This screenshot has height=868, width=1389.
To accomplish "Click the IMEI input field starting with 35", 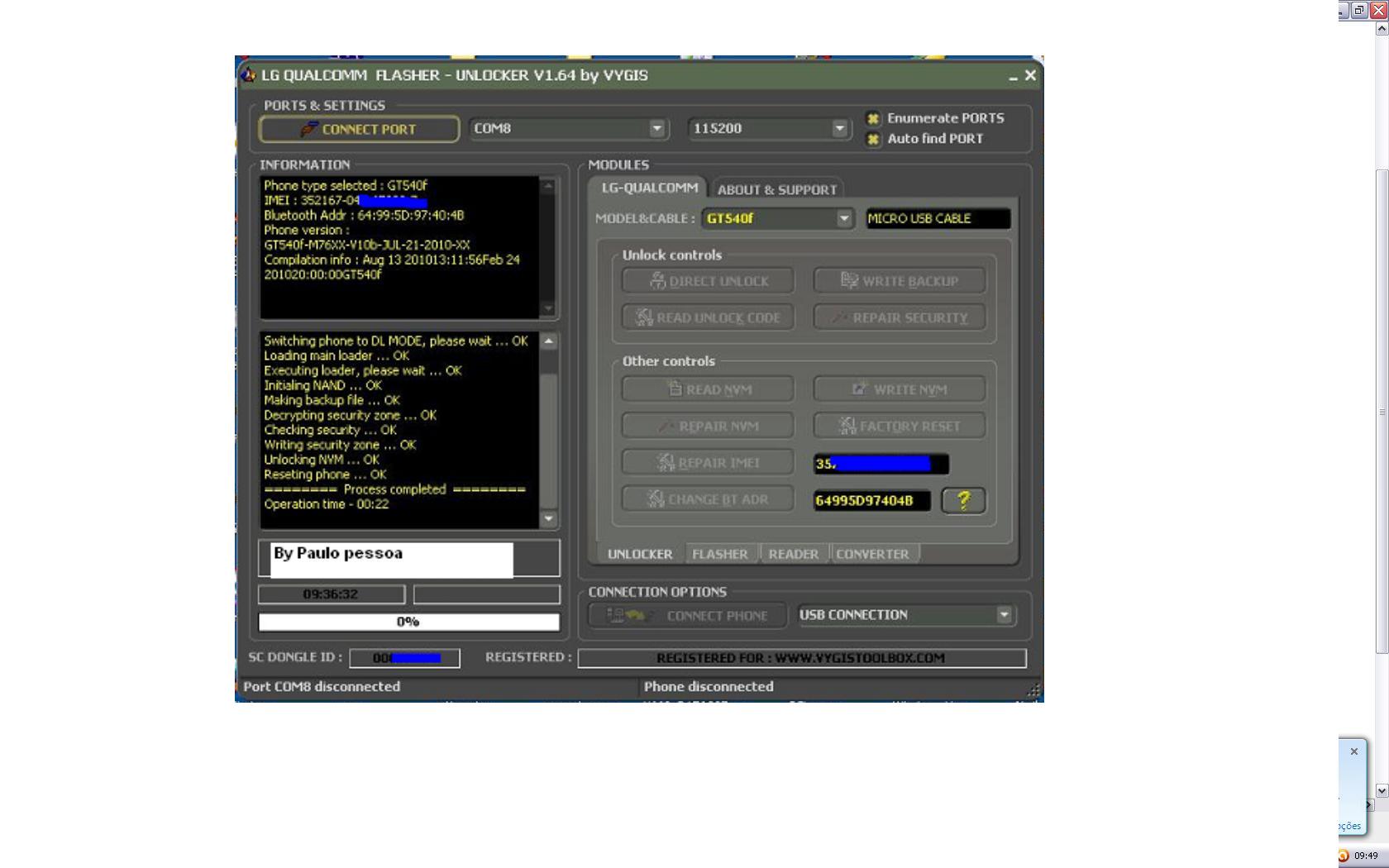I will click(x=881, y=464).
